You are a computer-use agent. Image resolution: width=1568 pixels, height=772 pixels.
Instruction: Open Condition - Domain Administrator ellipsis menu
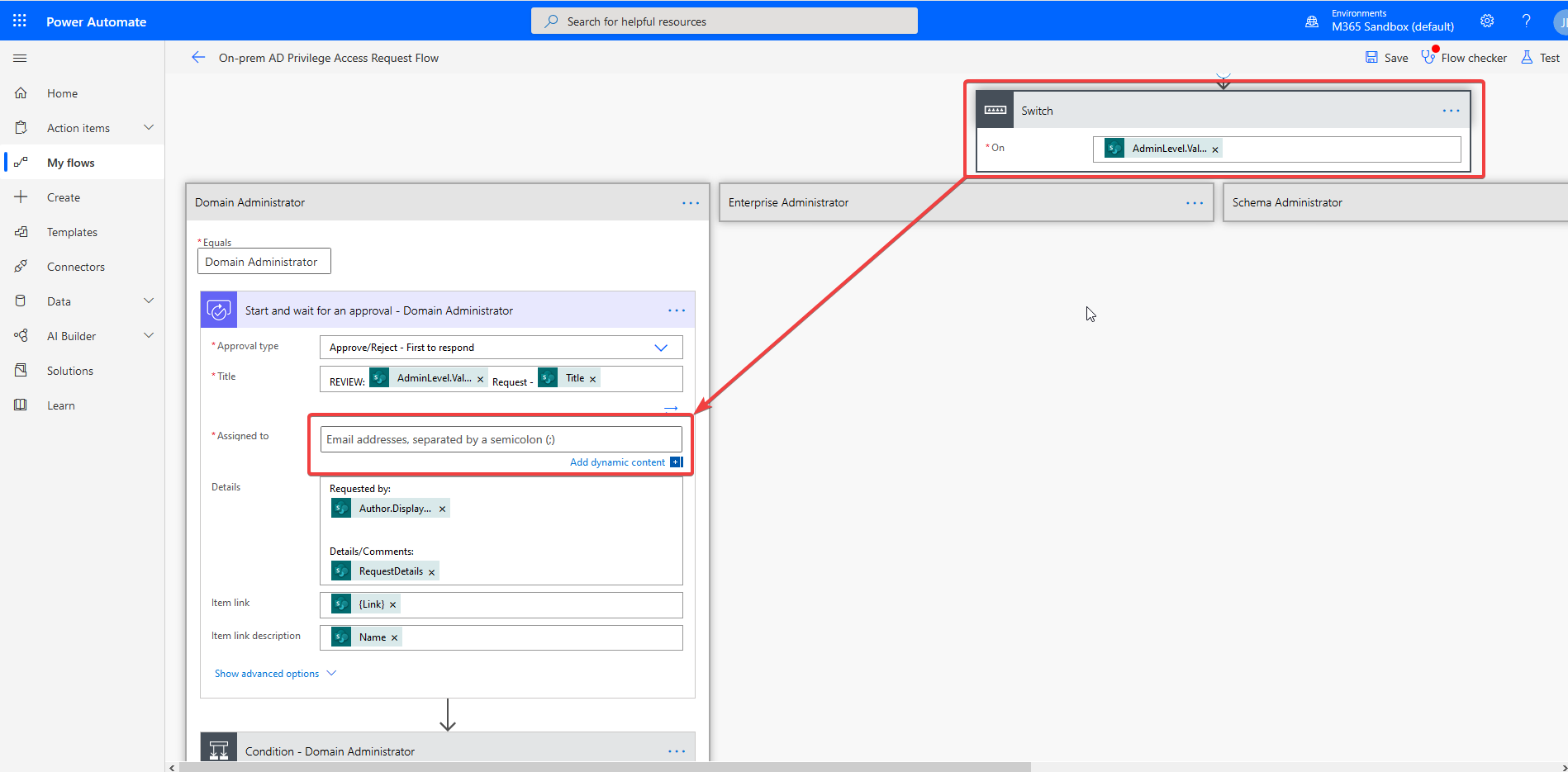tap(677, 751)
